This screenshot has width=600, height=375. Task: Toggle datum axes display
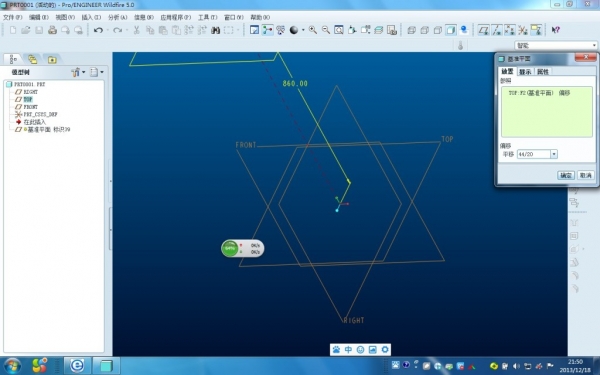(497, 30)
